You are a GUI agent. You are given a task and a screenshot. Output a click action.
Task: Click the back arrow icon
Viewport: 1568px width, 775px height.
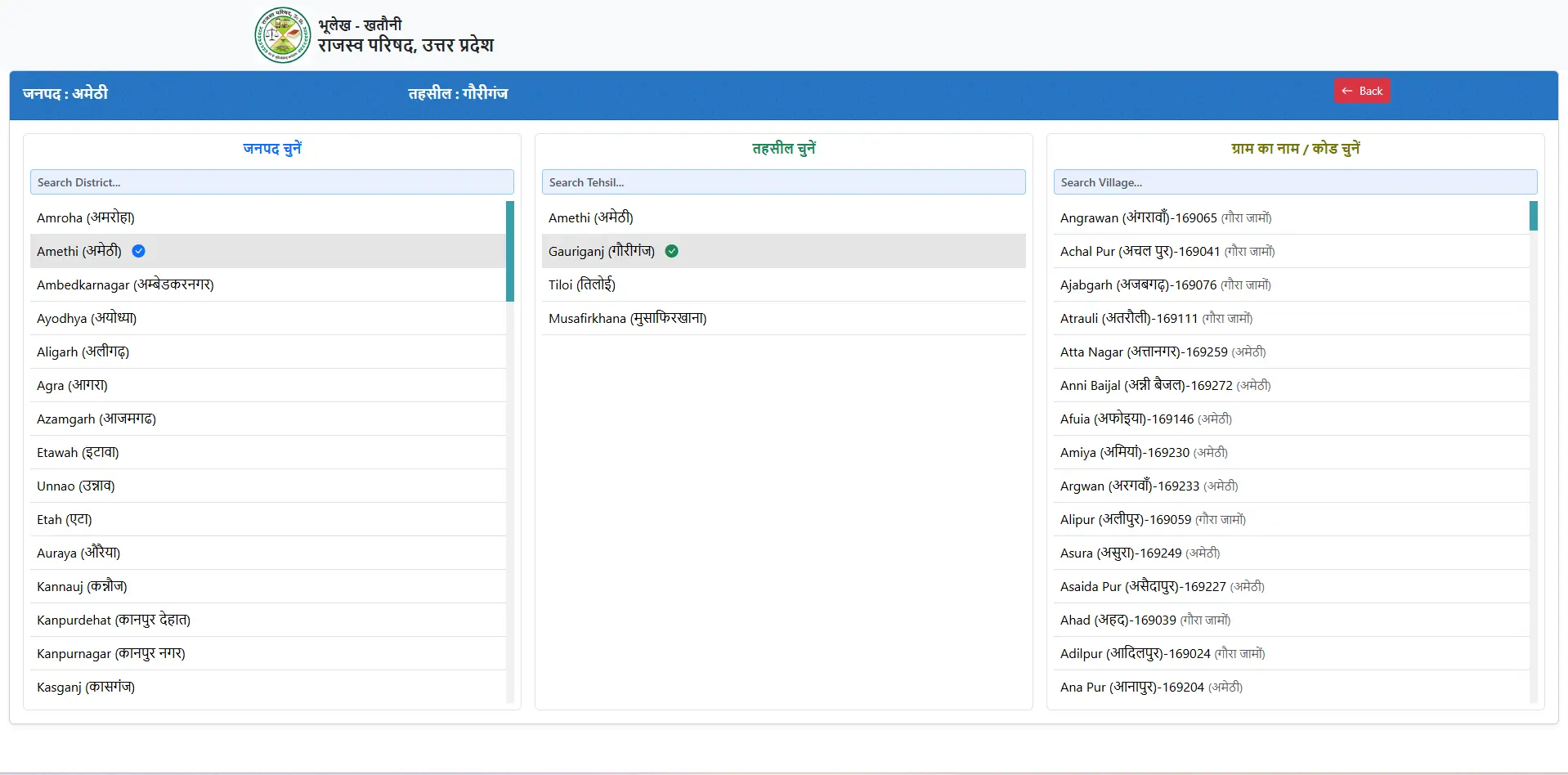point(1346,91)
